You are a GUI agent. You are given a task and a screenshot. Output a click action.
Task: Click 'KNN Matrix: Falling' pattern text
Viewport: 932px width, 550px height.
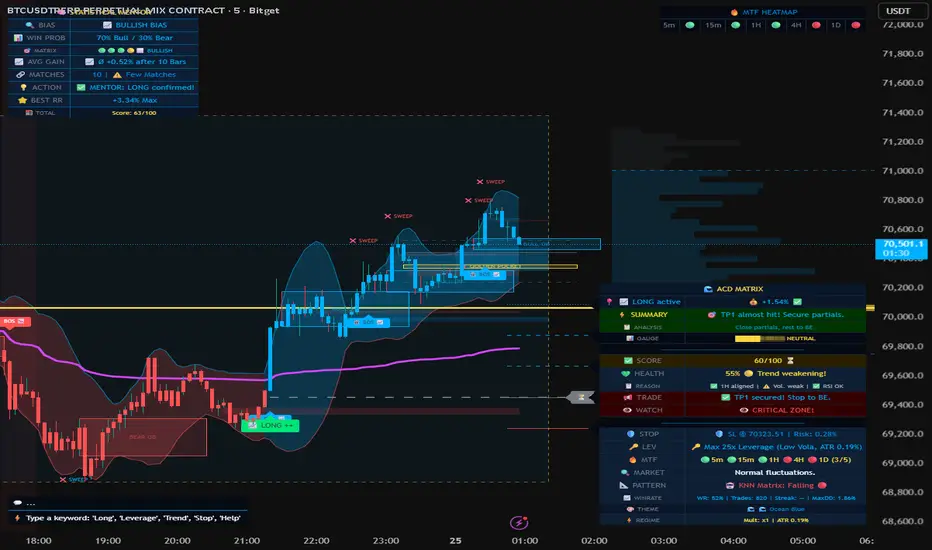click(776, 485)
